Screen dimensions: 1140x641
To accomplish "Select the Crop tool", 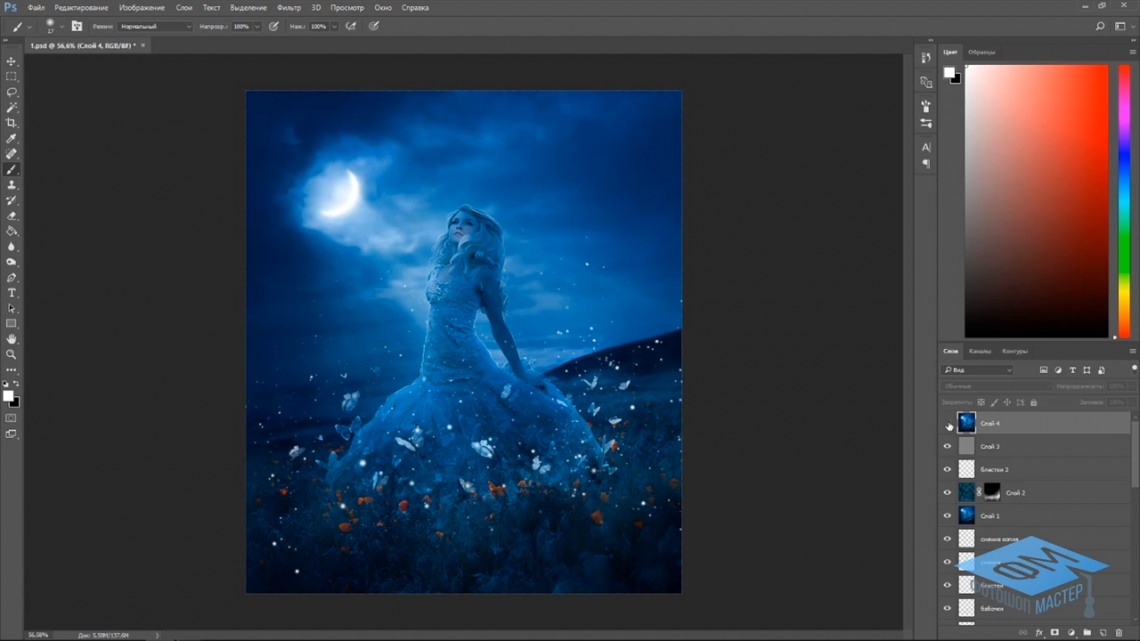I will tap(12, 123).
